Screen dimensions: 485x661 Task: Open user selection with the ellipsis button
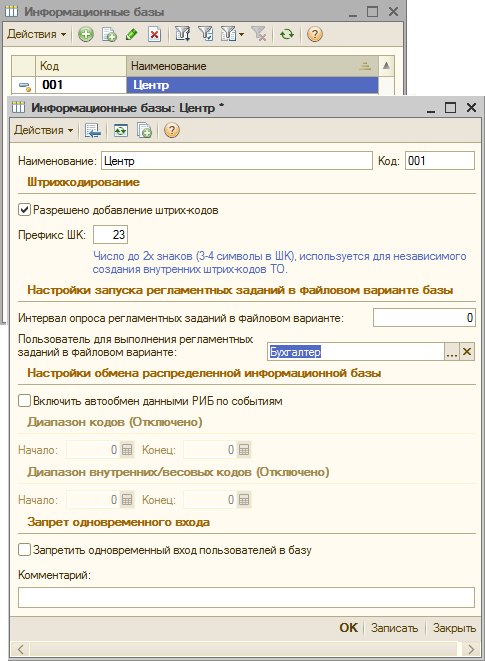coord(452,352)
